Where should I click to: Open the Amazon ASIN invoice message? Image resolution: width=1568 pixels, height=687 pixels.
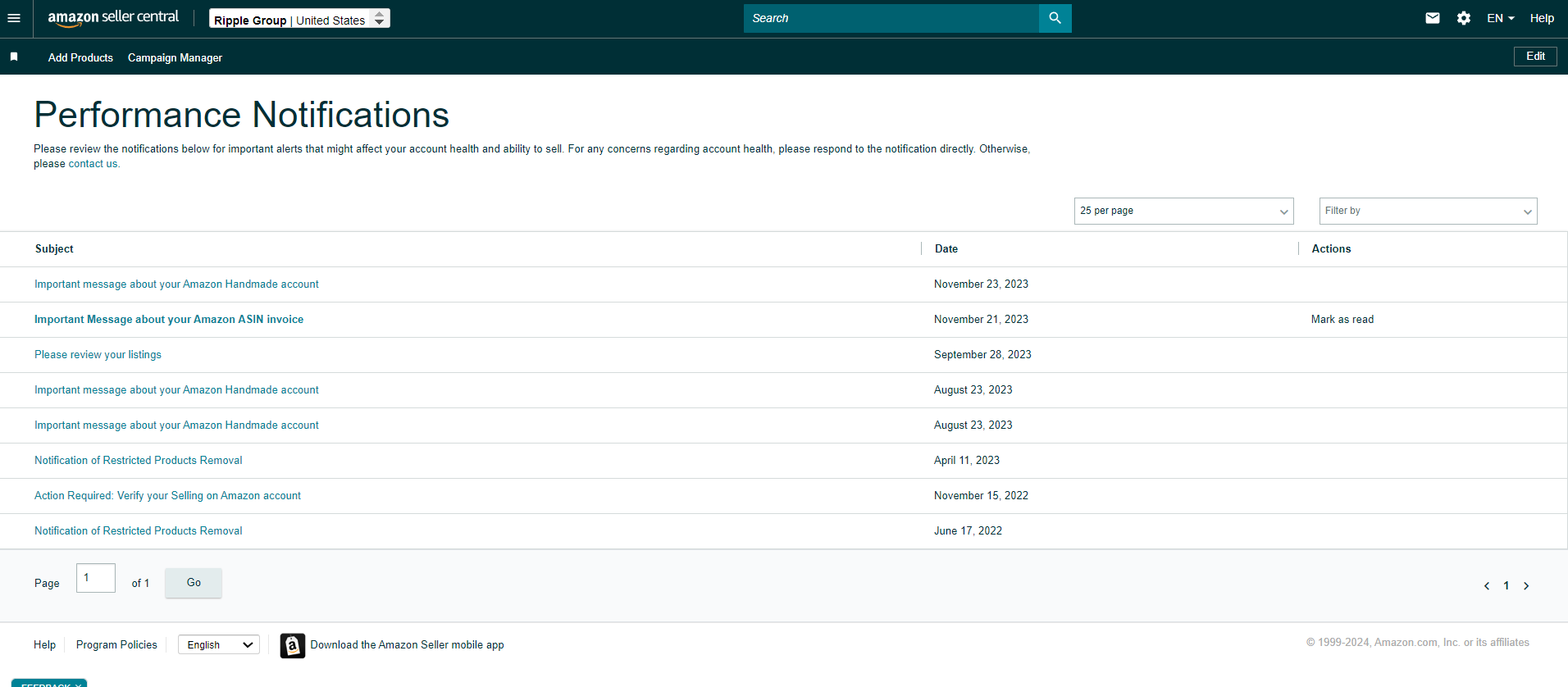(x=169, y=320)
